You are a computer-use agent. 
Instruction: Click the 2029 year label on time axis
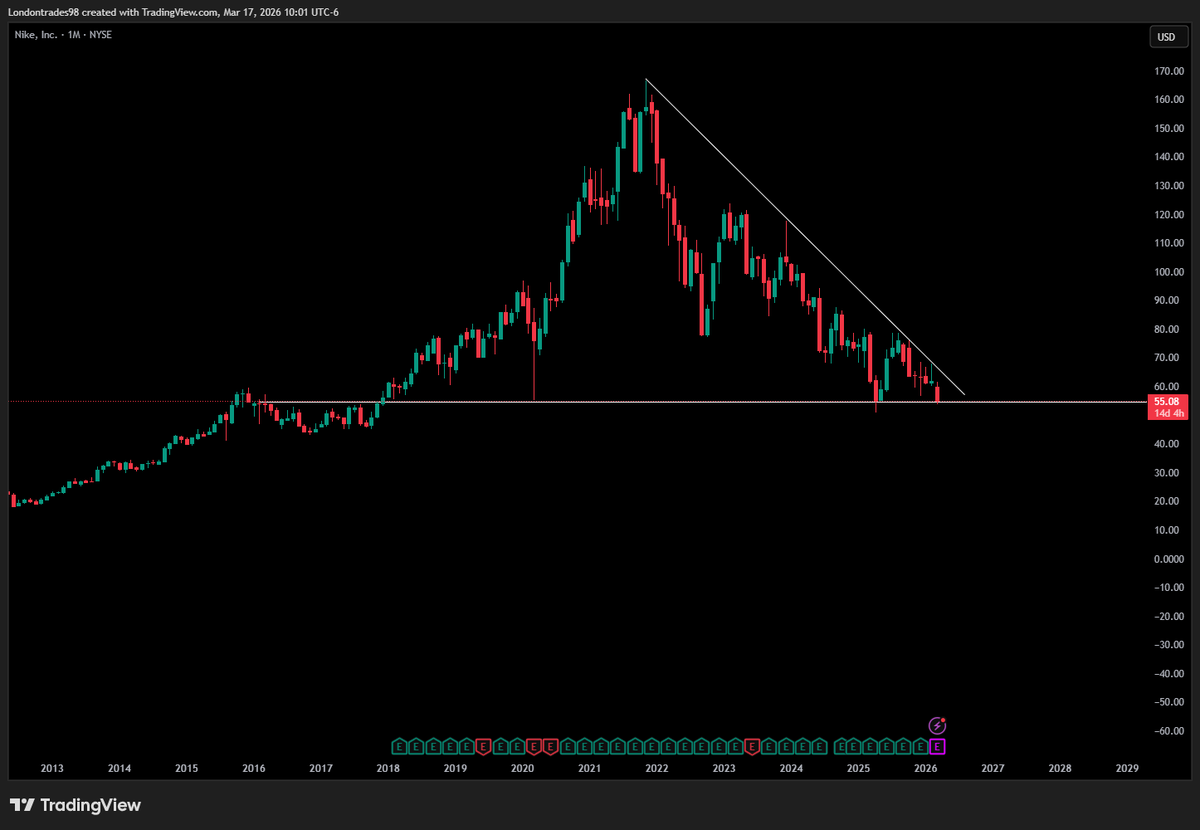click(x=1127, y=769)
